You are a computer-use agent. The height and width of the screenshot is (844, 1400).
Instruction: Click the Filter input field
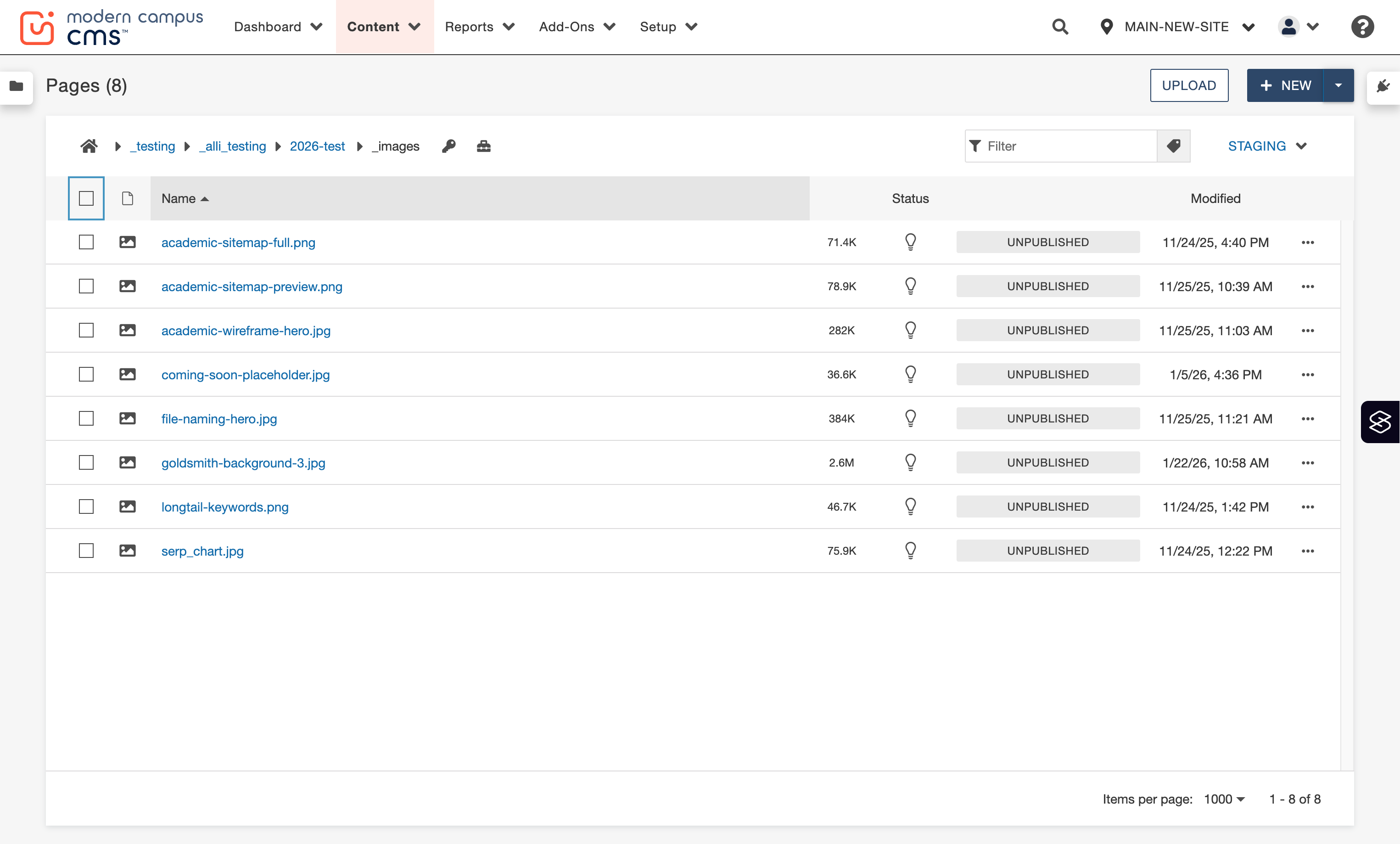click(x=1061, y=146)
